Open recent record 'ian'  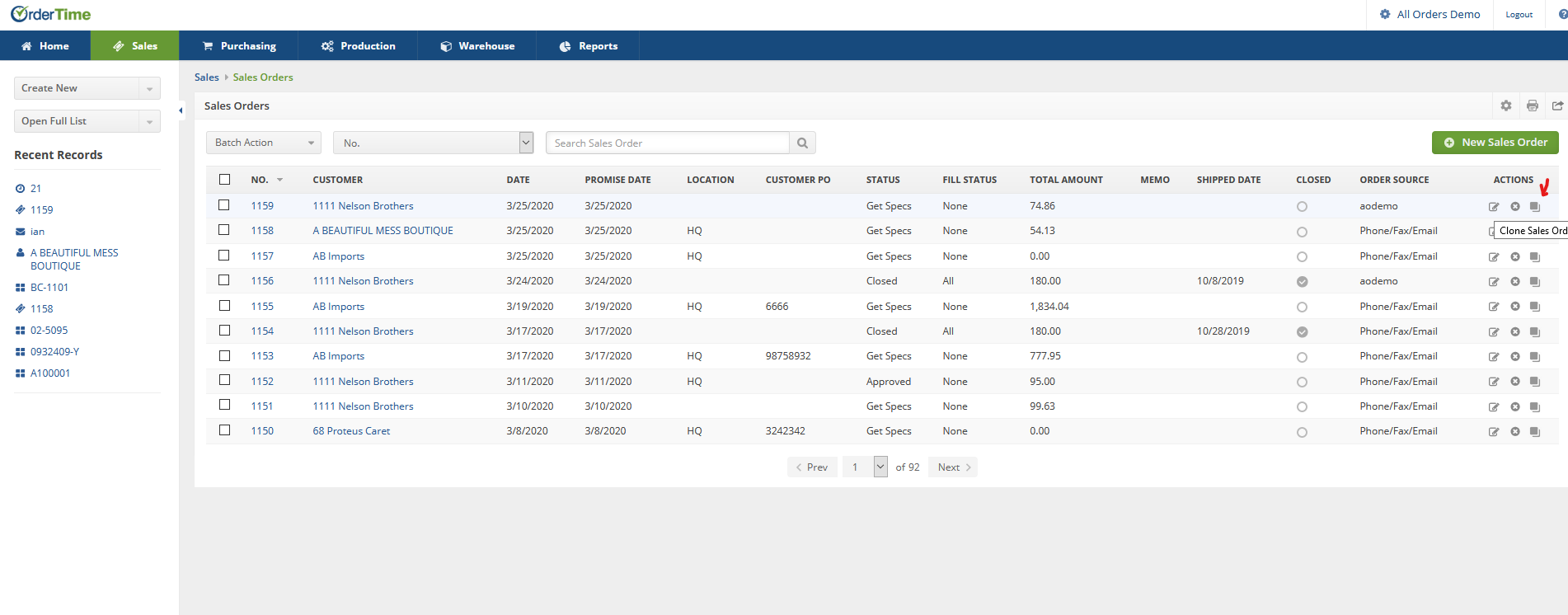pos(37,232)
